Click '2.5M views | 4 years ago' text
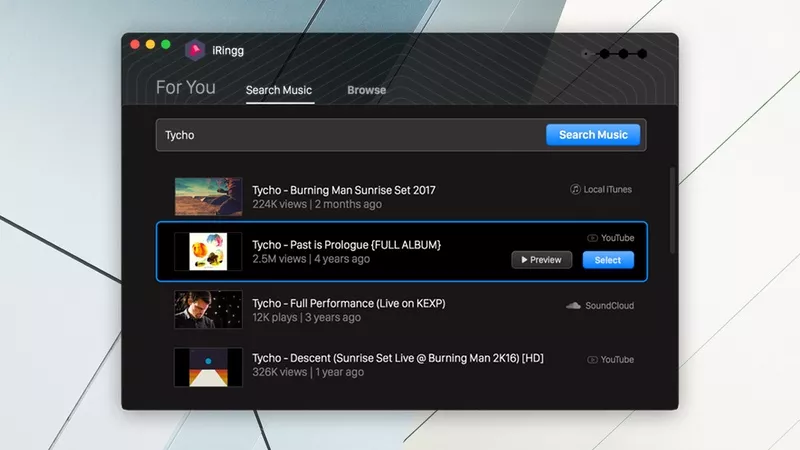Viewport: 800px width, 450px height. (311, 259)
